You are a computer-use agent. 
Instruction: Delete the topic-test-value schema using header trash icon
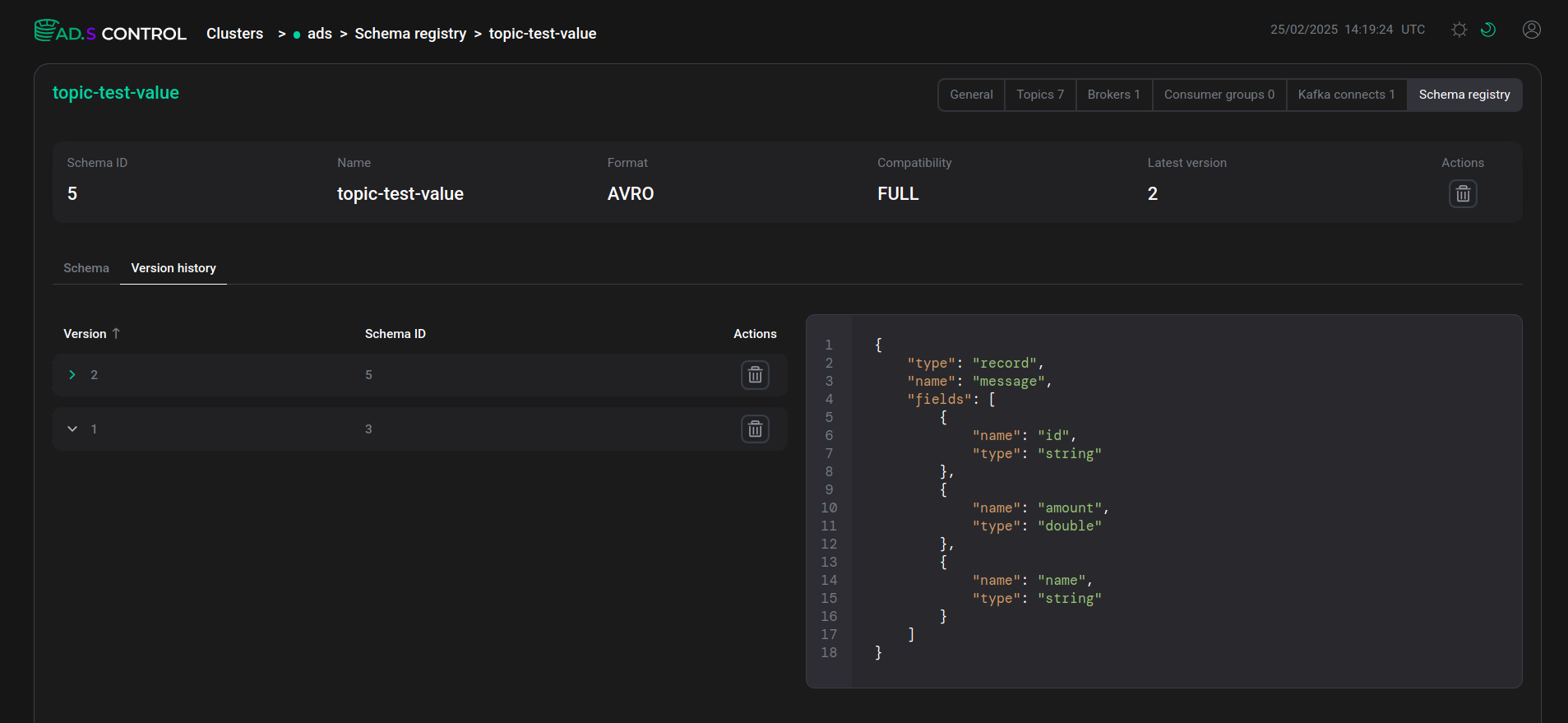point(1462,194)
